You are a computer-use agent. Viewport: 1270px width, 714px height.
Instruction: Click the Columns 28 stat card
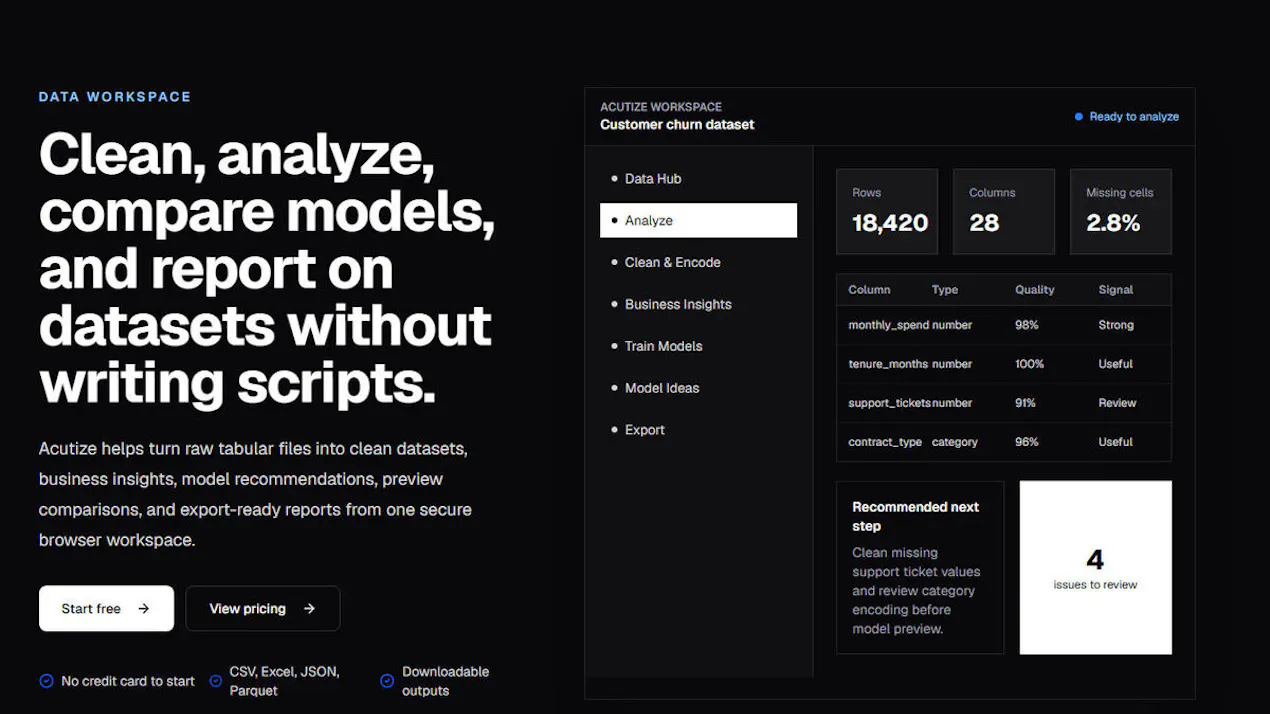tap(1004, 211)
